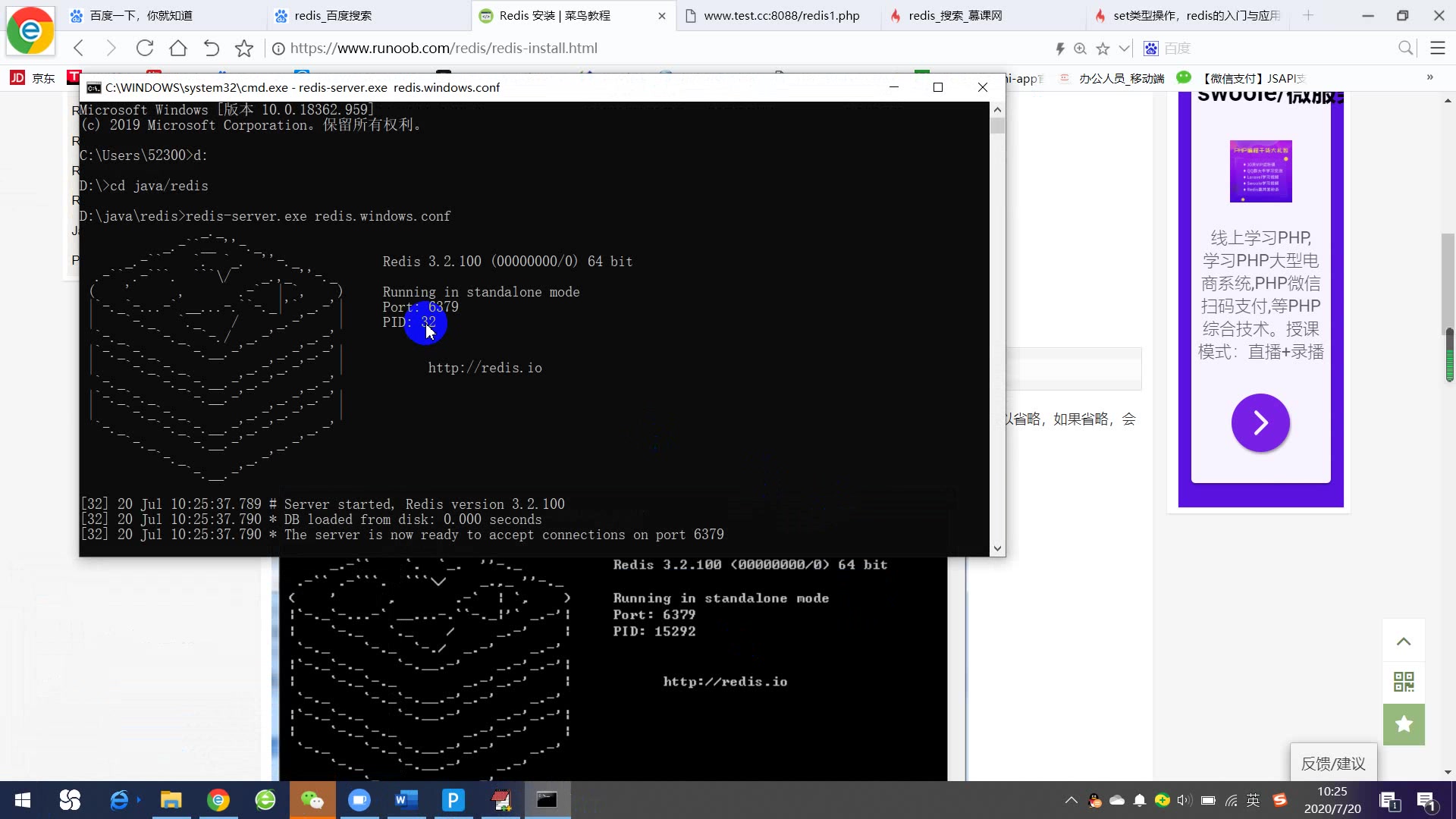The image size is (1456, 819).
Task: Open the volume control in system tray
Action: (x=1185, y=800)
